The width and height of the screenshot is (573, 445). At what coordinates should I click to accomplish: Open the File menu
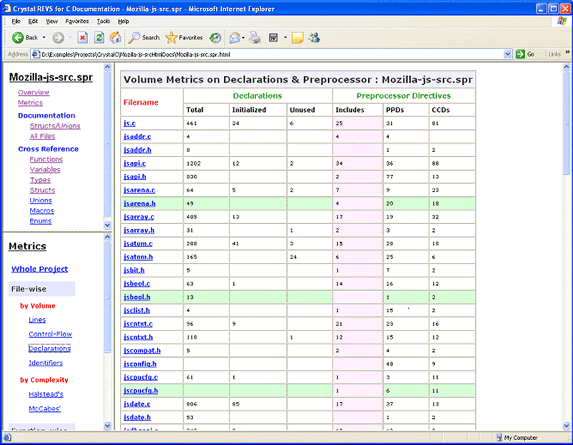[16, 21]
